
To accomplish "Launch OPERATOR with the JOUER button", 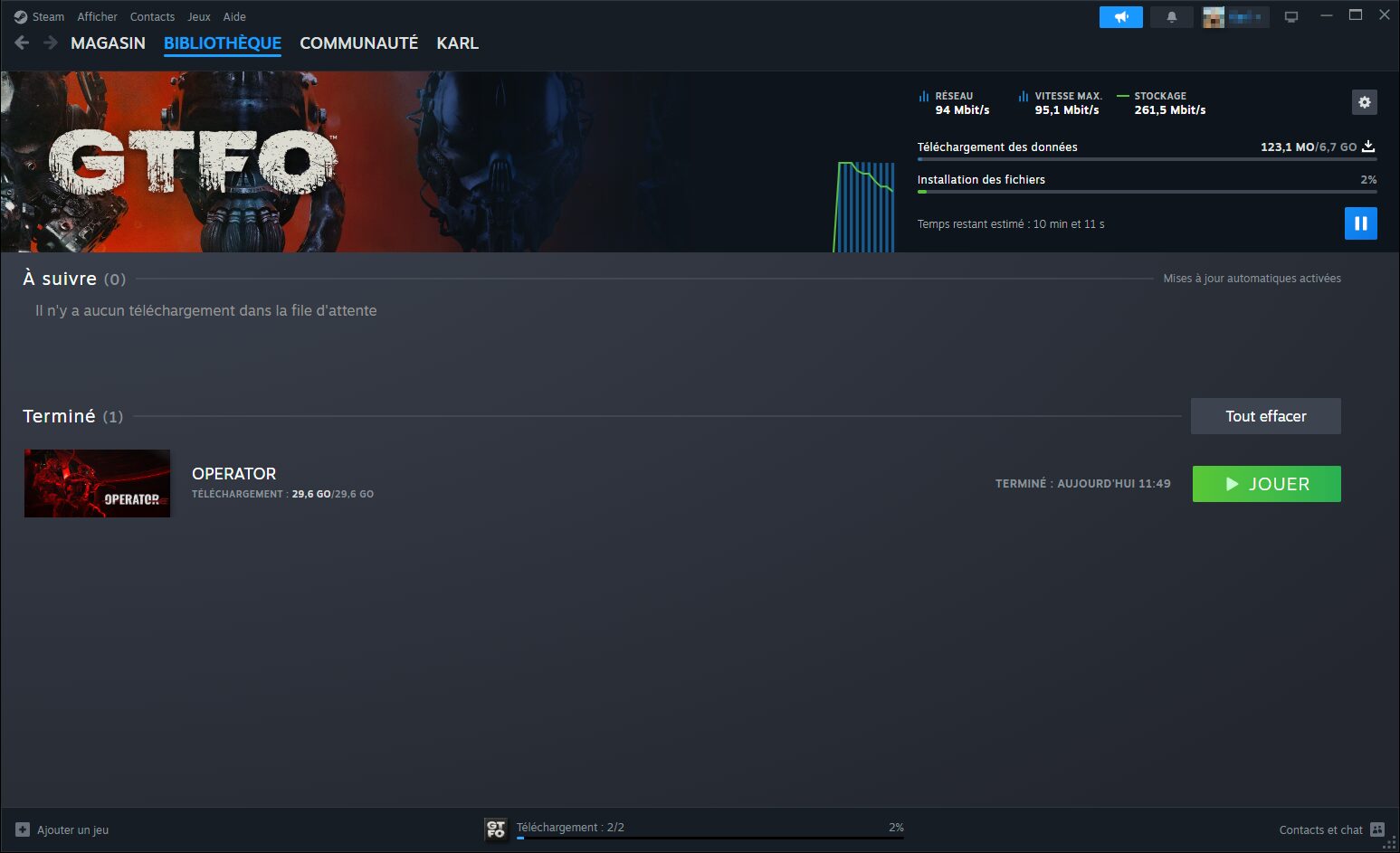I will point(1266,484).
